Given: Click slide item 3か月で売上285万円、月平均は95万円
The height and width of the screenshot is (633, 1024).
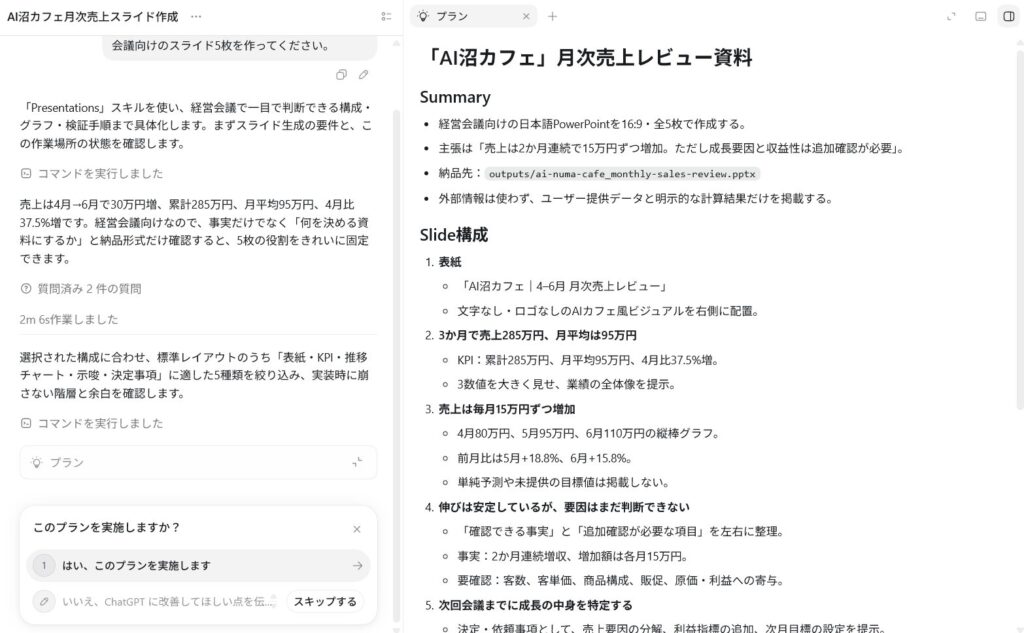Looking at the screenshot, I should point(537,336).
